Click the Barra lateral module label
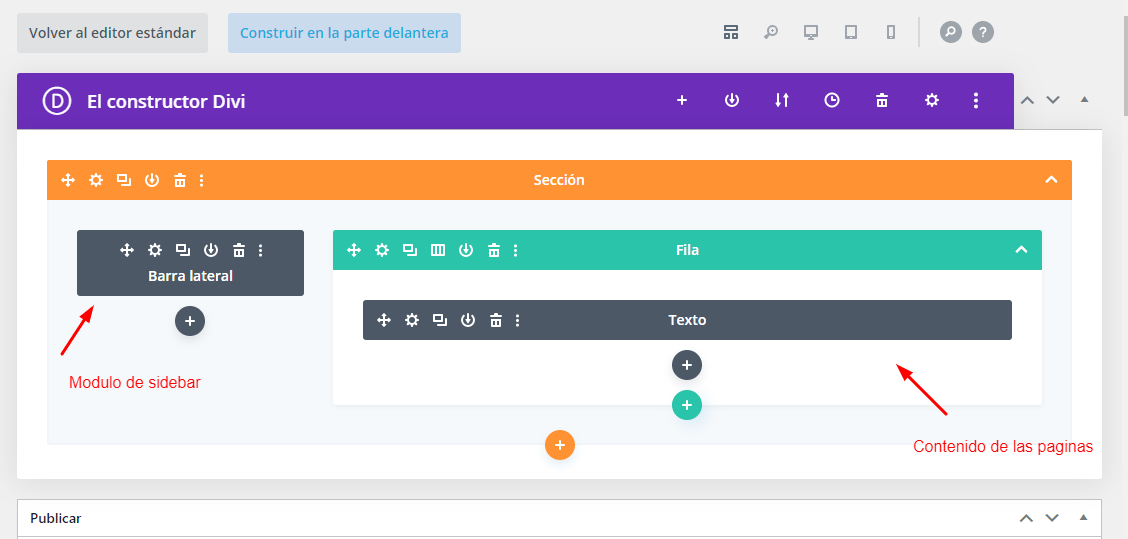This screenshot has height=539, width=1128. (190, 276)
